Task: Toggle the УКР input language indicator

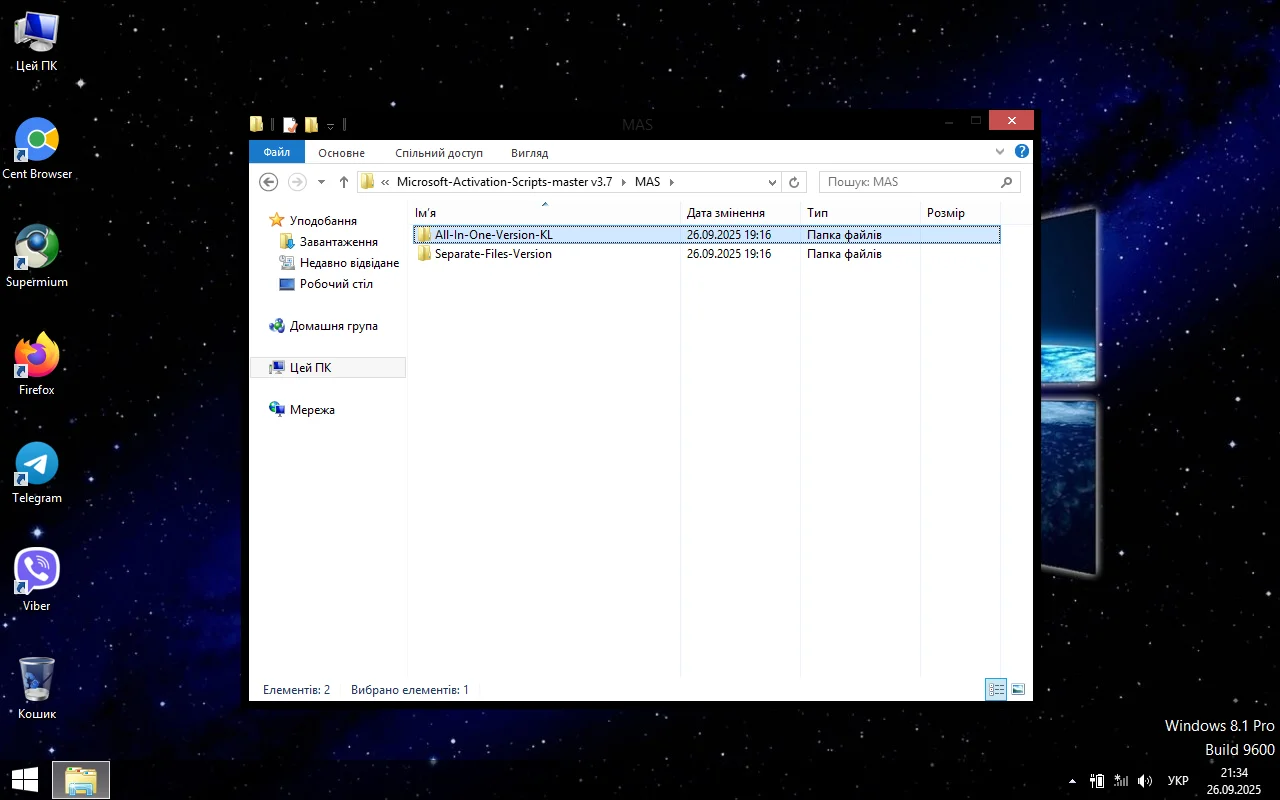Action: (1178, 780)
